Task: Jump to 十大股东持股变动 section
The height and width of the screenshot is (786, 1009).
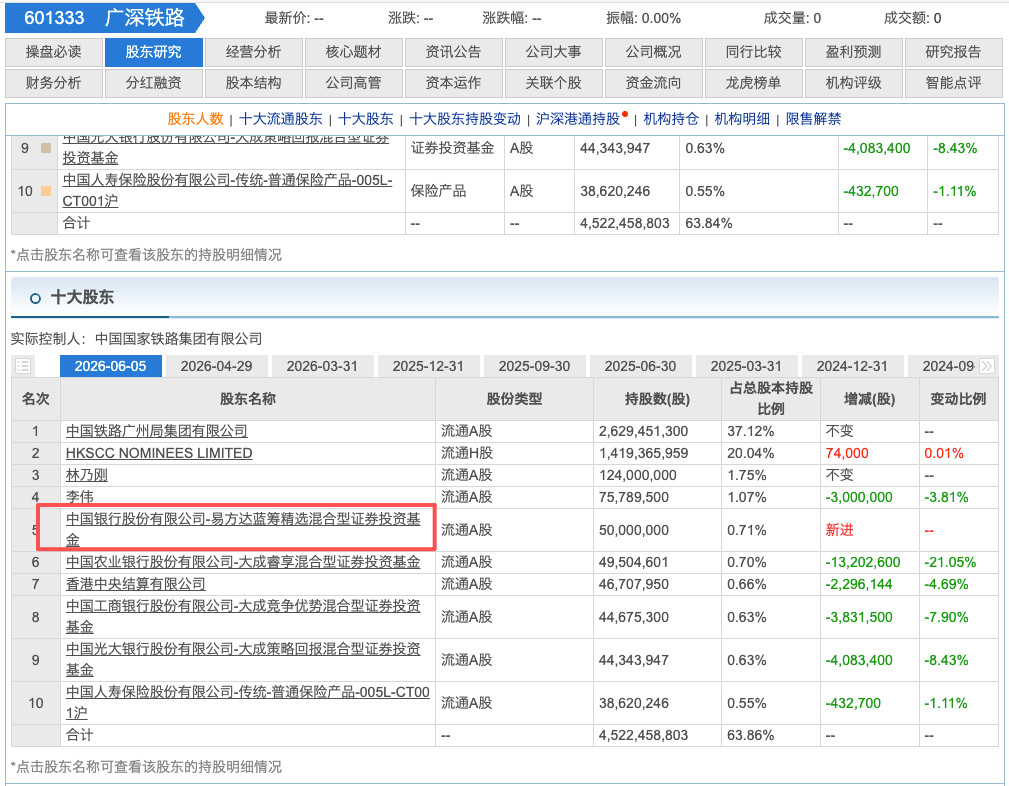Action: [465, 119]
